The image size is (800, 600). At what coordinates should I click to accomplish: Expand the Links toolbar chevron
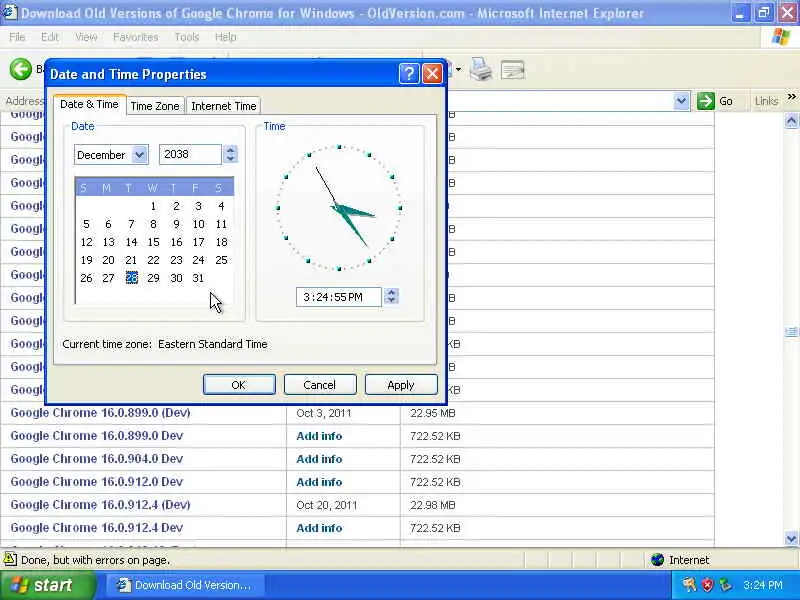click(791, 97)
